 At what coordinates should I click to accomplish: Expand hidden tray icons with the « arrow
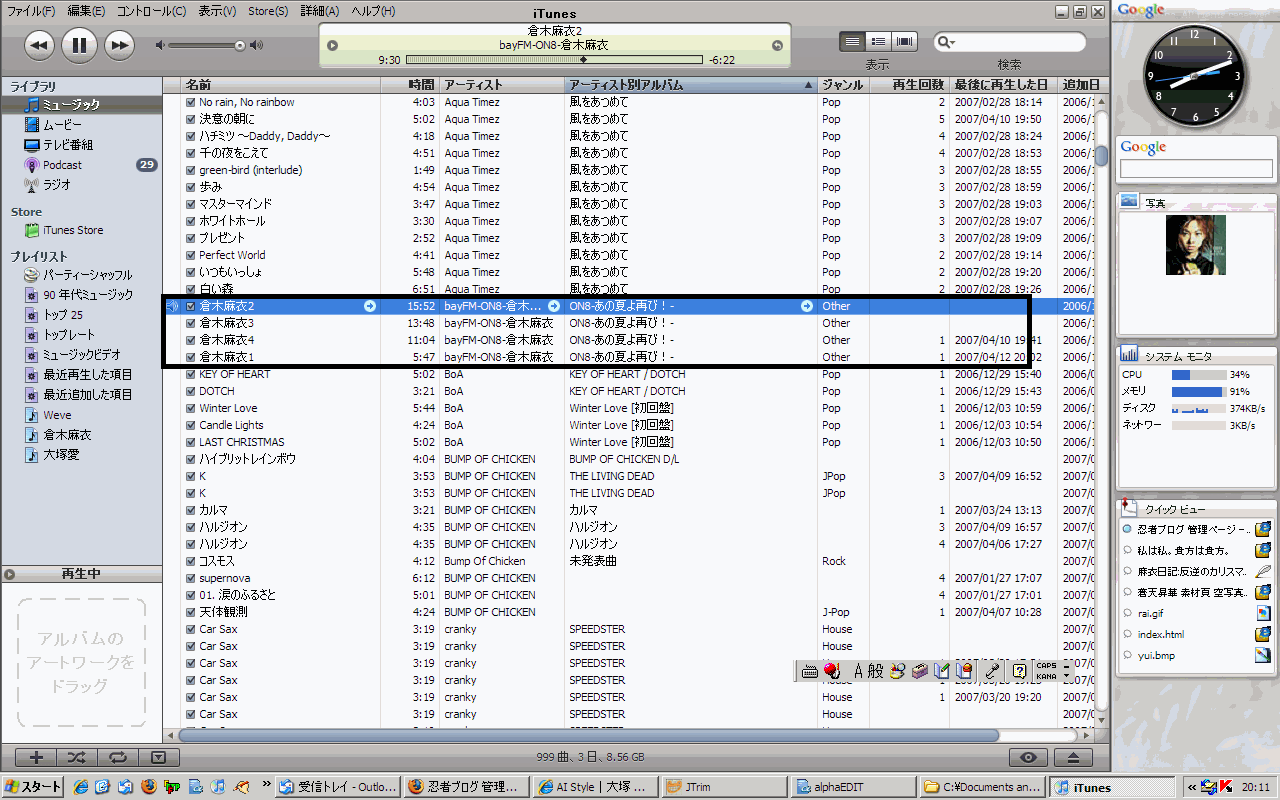click(1191, 787)
